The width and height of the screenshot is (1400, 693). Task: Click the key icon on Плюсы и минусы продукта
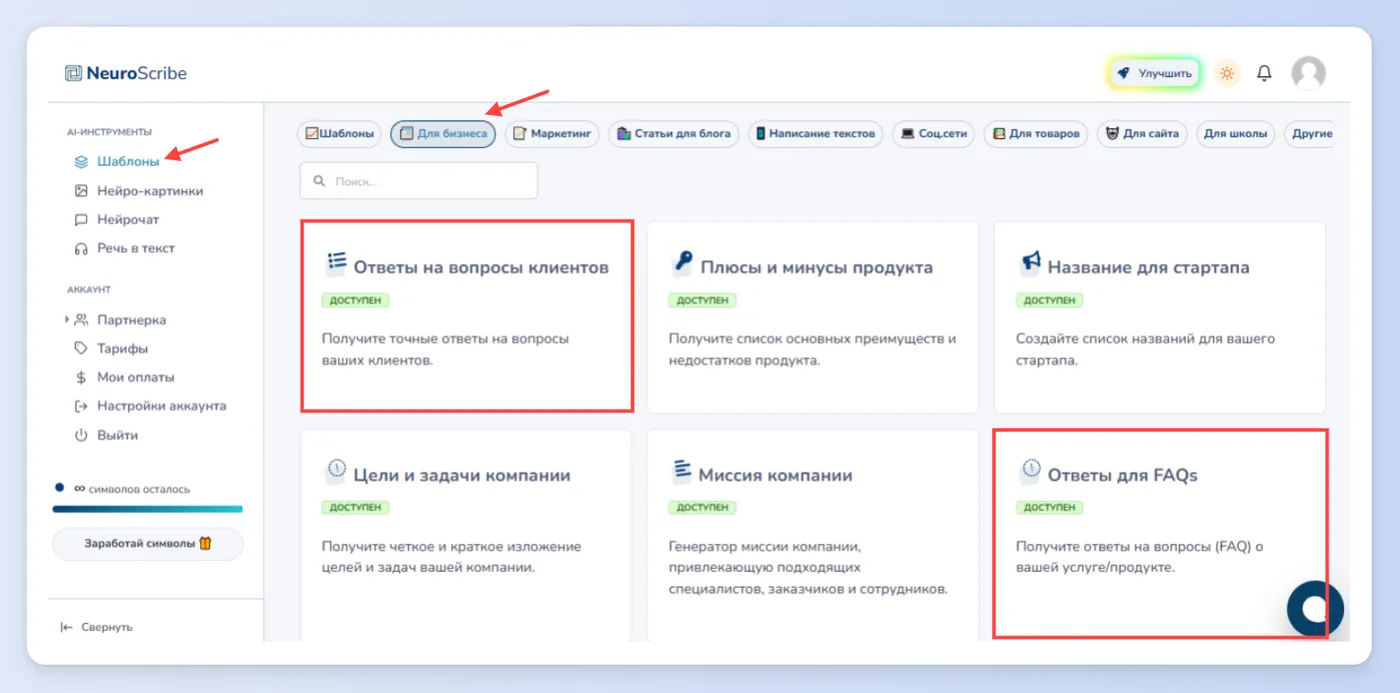(x=683, y=263)
